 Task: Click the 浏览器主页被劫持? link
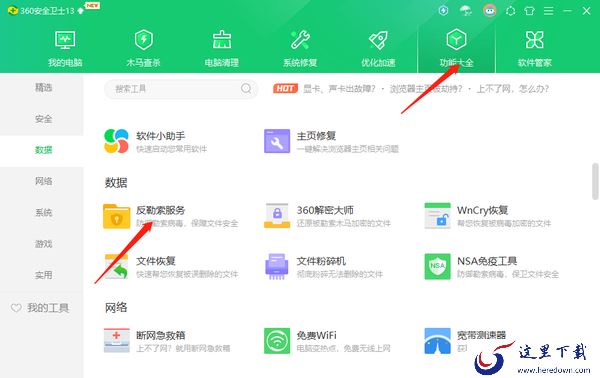[426, 89]
